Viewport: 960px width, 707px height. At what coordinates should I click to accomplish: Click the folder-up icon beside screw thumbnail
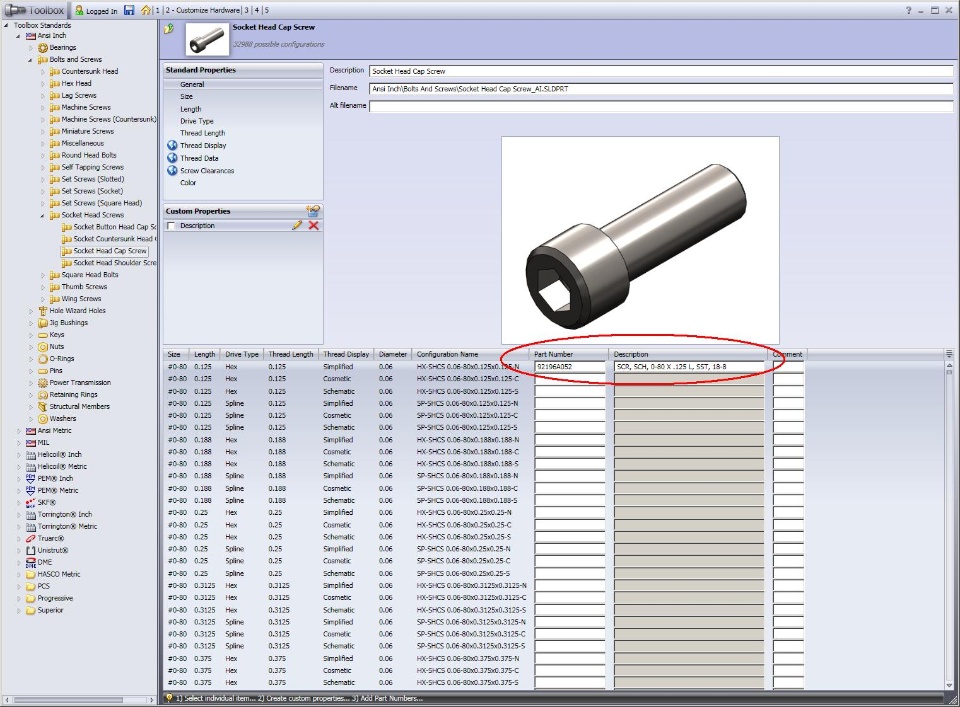click(170, 29)
